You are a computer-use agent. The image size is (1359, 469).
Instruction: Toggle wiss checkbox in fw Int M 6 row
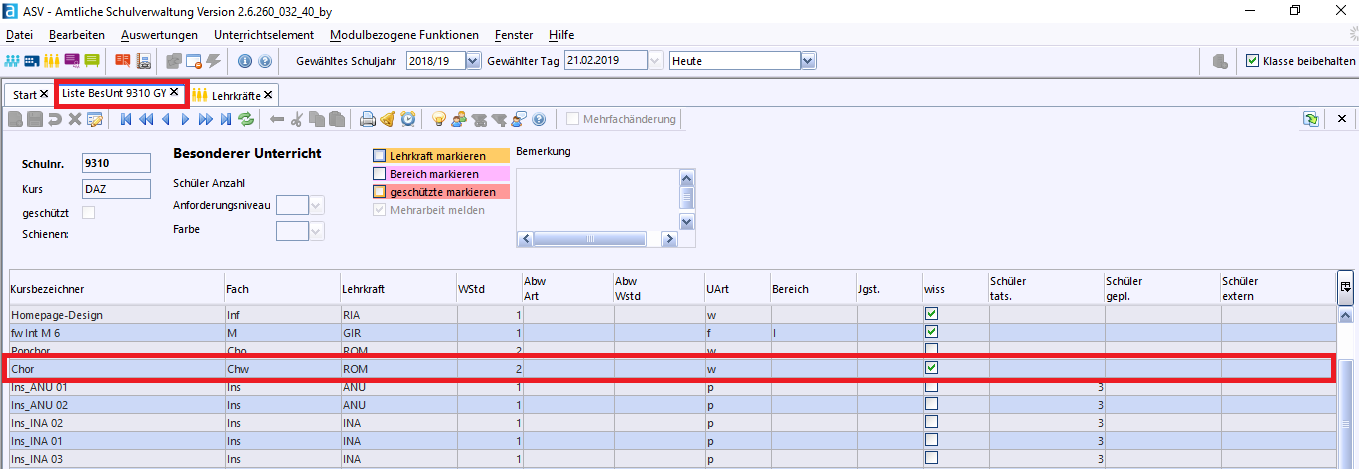point(932,332)
